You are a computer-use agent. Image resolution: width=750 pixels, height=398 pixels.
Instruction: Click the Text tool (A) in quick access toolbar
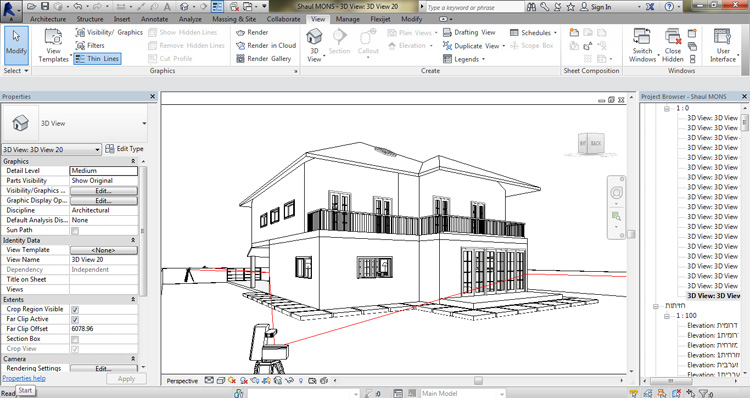[x=167, y=7]
